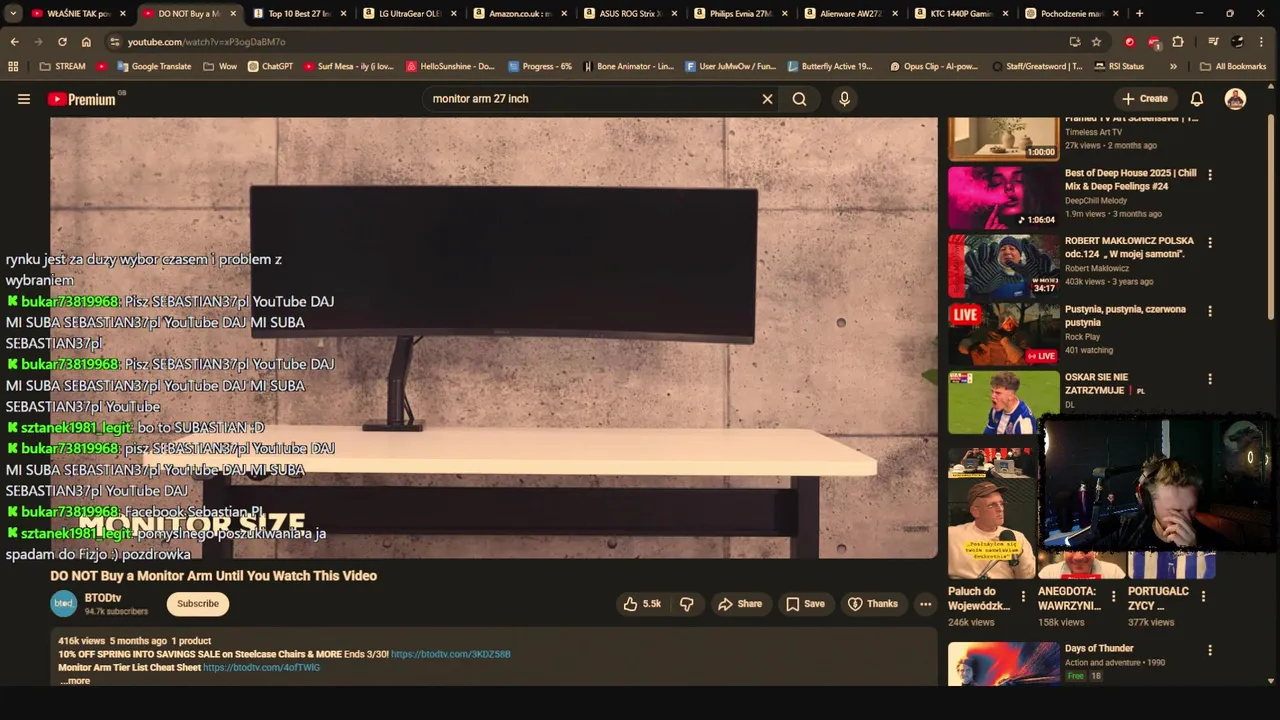Open the Butterfly Active 19... bookmark
Screen dimensions: 1280x720
tap(829, 66)
